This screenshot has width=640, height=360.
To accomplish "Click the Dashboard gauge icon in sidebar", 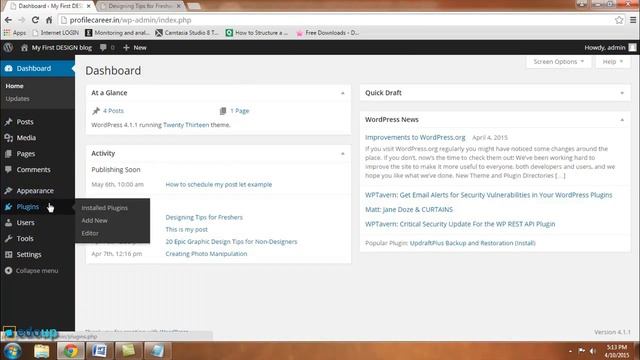I will pyautogui.click(x=9, y=69).
